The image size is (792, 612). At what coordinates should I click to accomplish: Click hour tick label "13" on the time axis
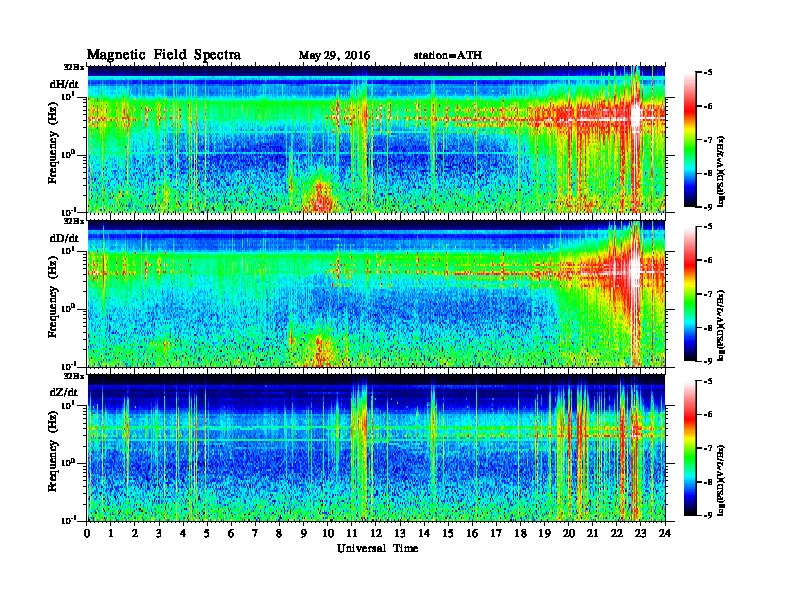(400, 533)
